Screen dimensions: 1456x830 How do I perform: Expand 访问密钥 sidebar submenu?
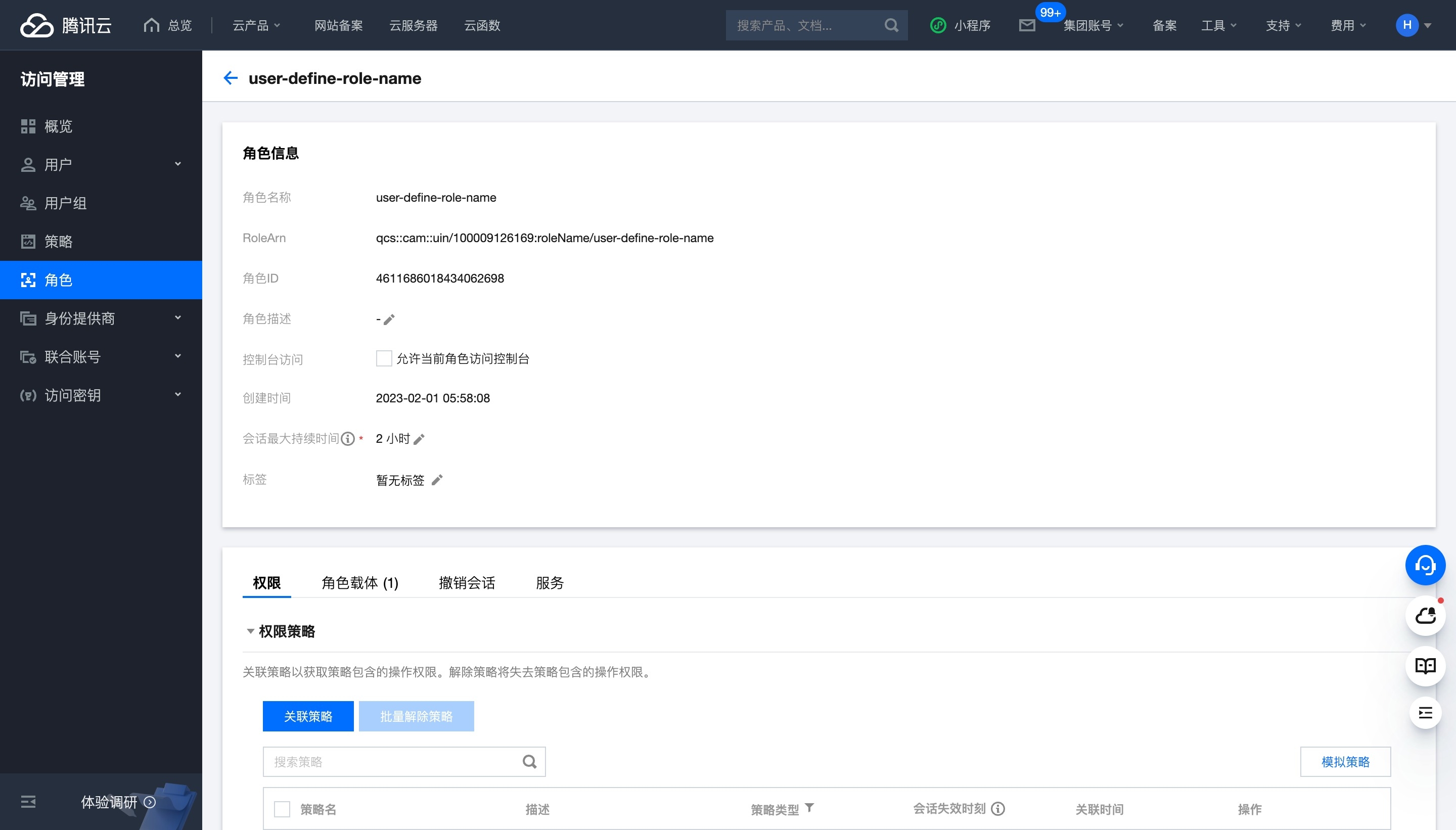pyautogui.click(x=178, y=394)
